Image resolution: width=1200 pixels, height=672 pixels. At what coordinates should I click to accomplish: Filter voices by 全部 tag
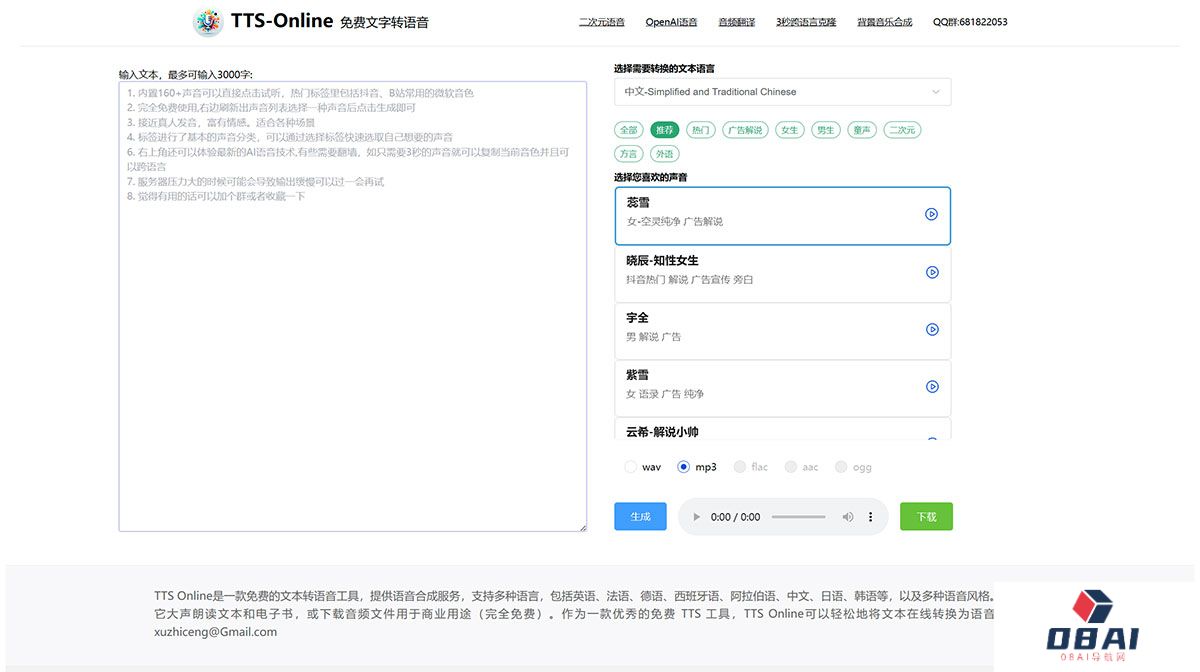[628, 130]
